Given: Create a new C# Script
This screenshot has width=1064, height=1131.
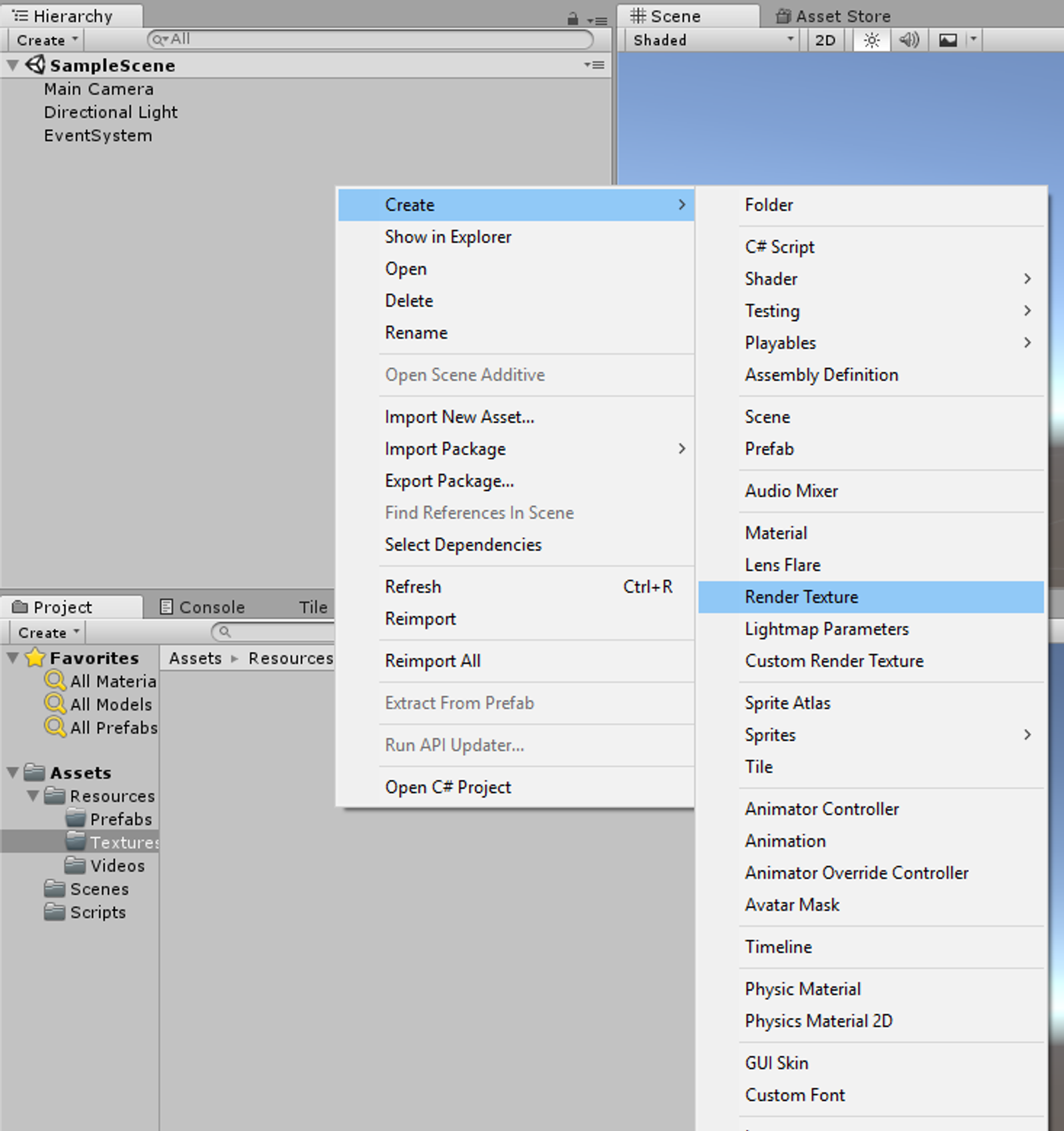Looking at the screenshot, I should click(x=871, y=247).
